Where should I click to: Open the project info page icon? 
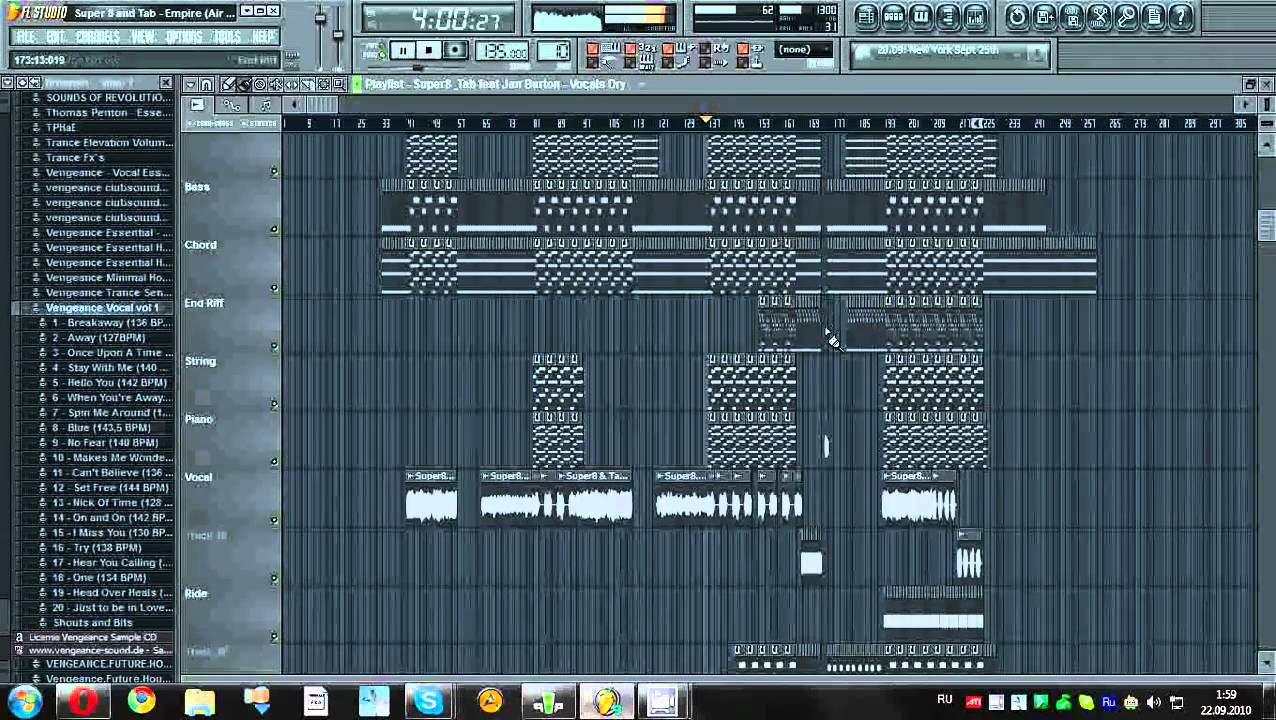[x=1153, y=17]
